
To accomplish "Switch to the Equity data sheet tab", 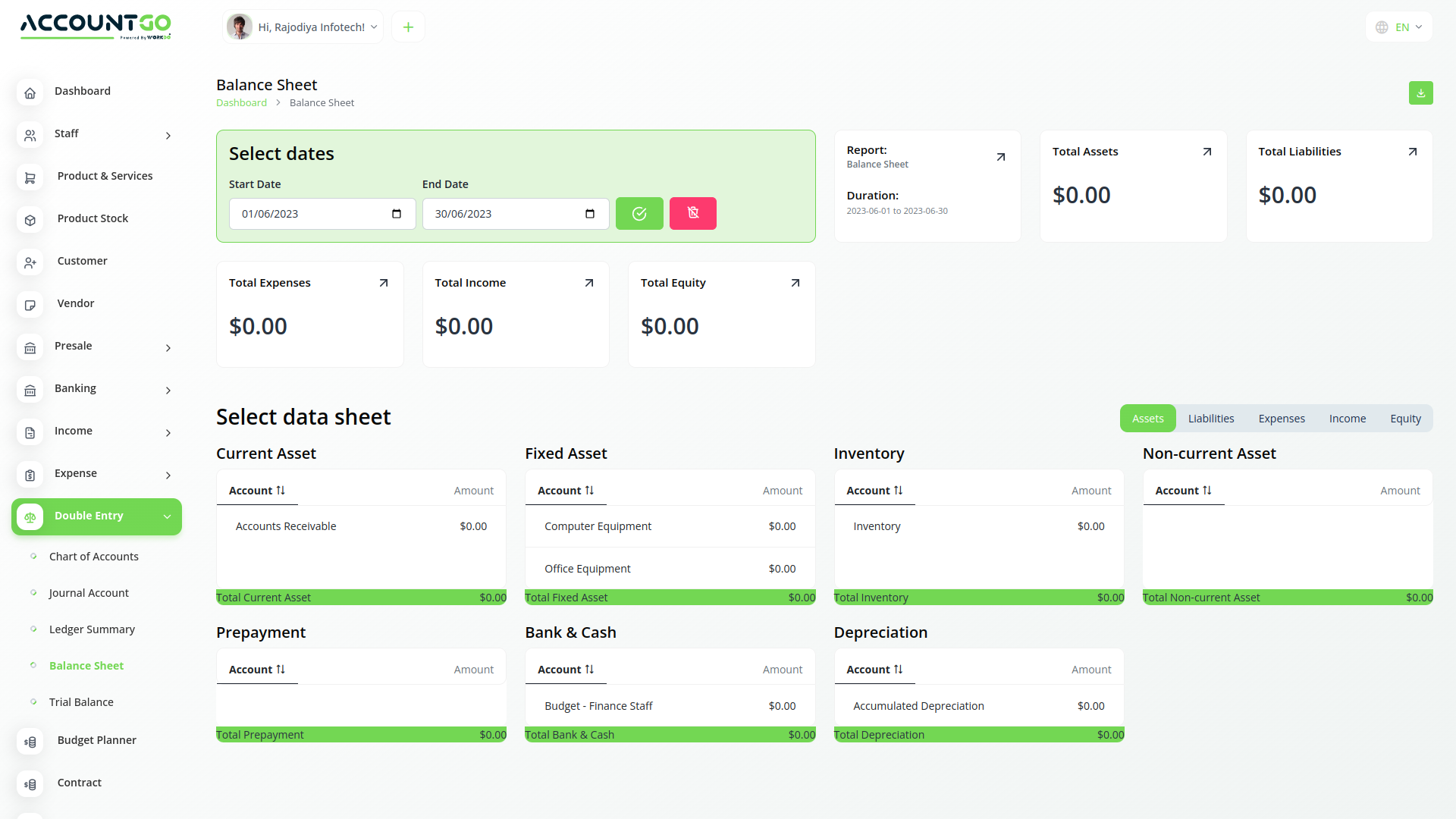I will tap(1405, 419).
